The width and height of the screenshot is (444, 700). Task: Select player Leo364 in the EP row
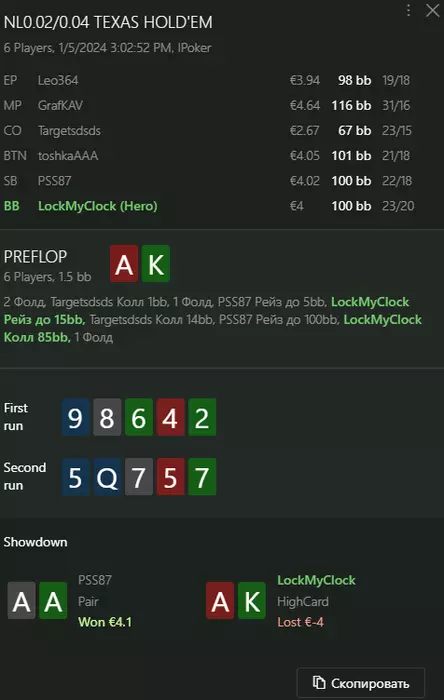(58, 80)
